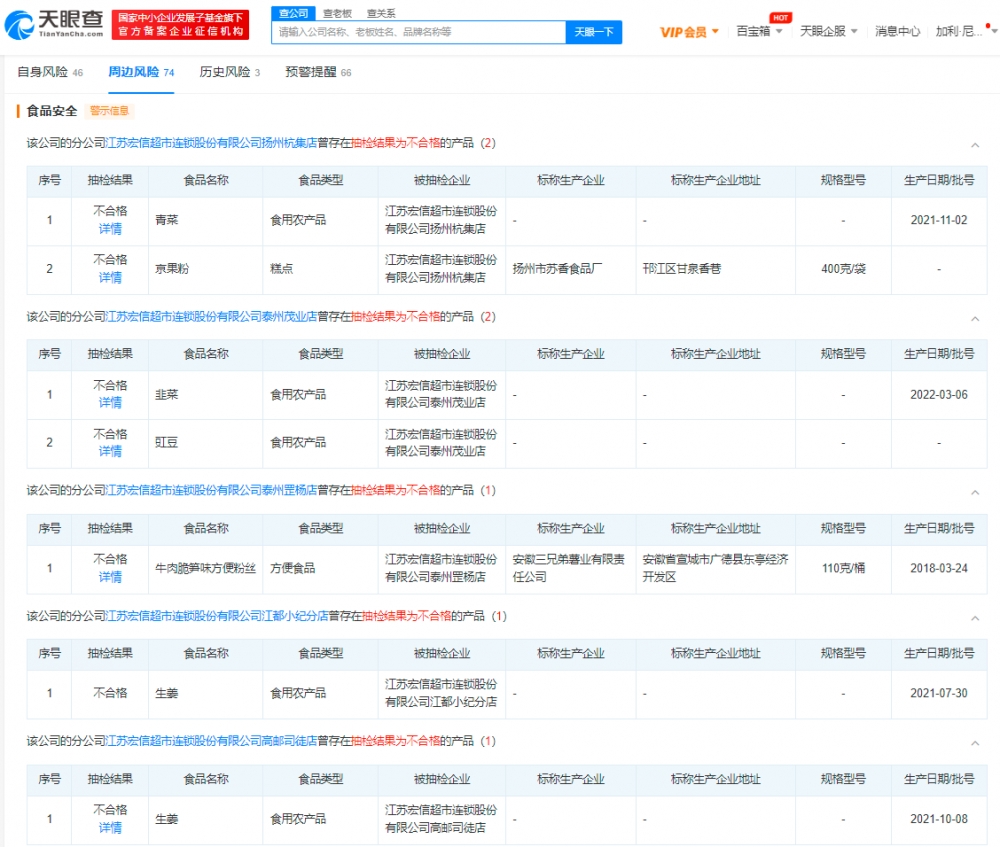
Task: Select the 查关系 search tab
Action: coord(381,13)
